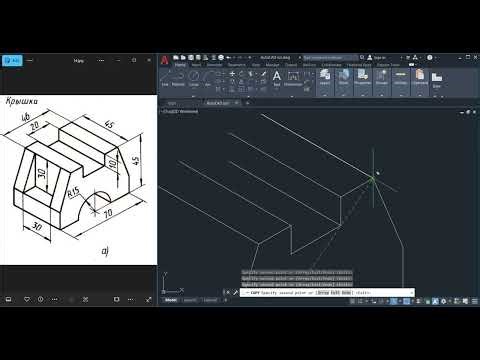This screenshot has height=360, width=480.
Task: Open the three-dots menu in Photos title bar
Action: pos(101,60)
